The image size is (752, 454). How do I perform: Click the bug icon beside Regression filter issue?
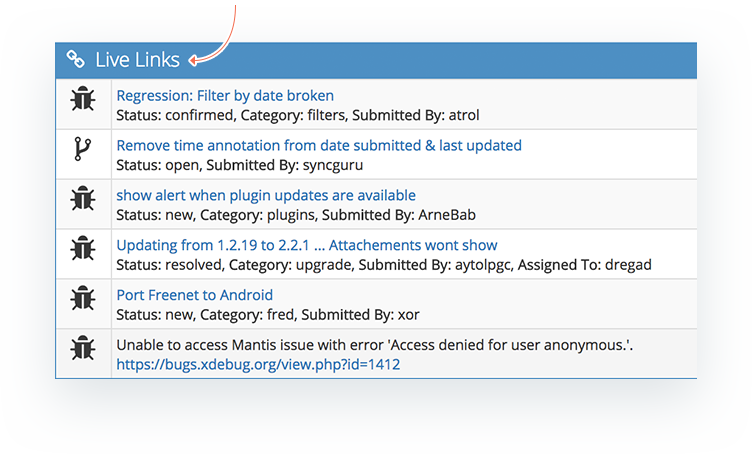(x=83, y=99)
